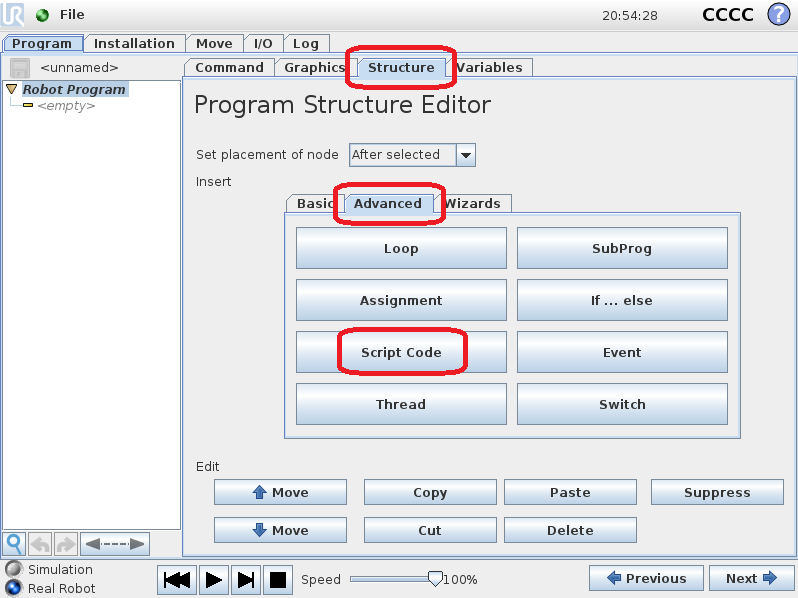Open the node placement dropdown
Viewport: 798px width, 598px height.
pyautogui.click(x=465, y=155)
